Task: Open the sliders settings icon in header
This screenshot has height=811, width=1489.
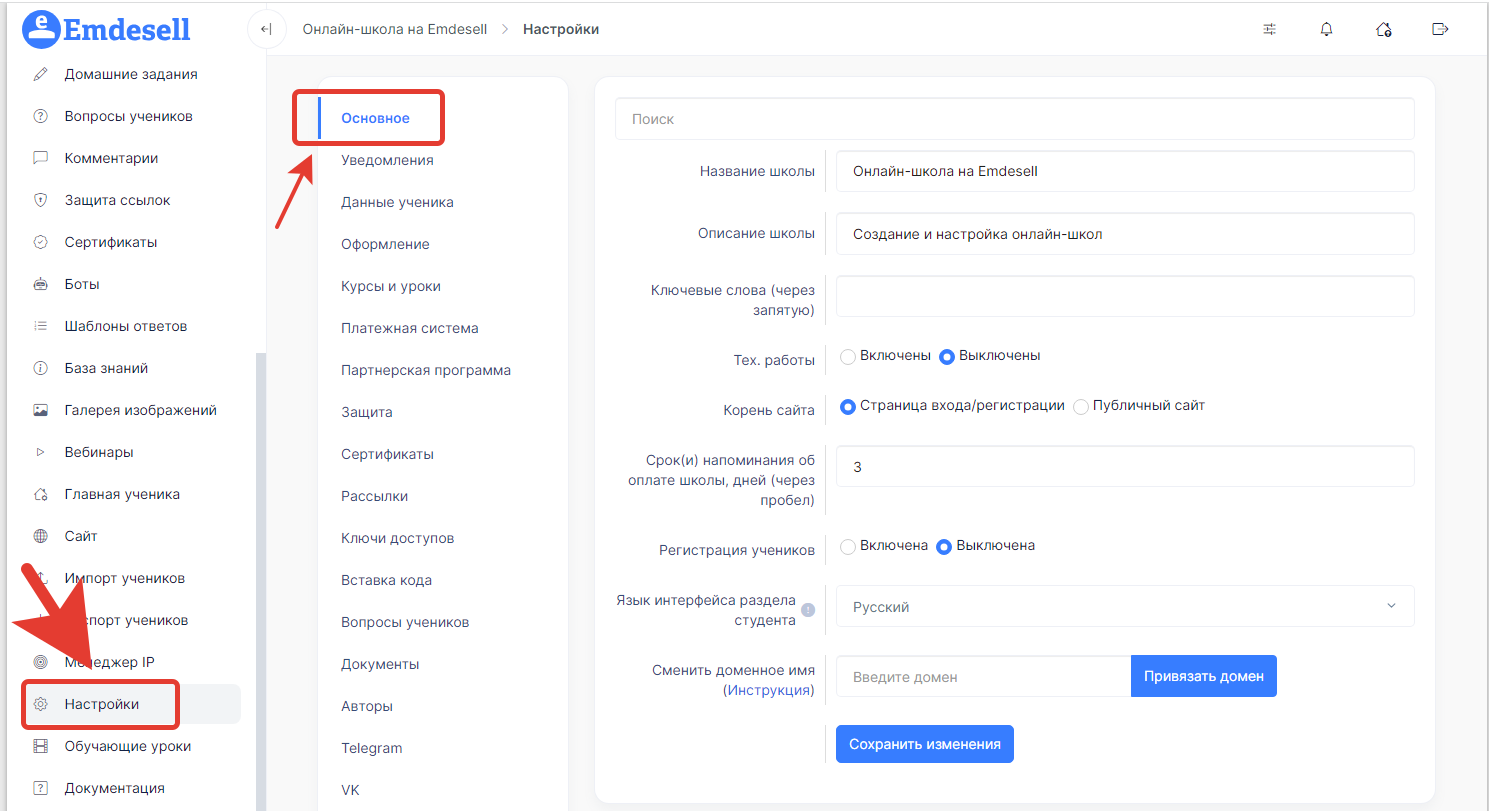Action: (x=1270, y=29)
